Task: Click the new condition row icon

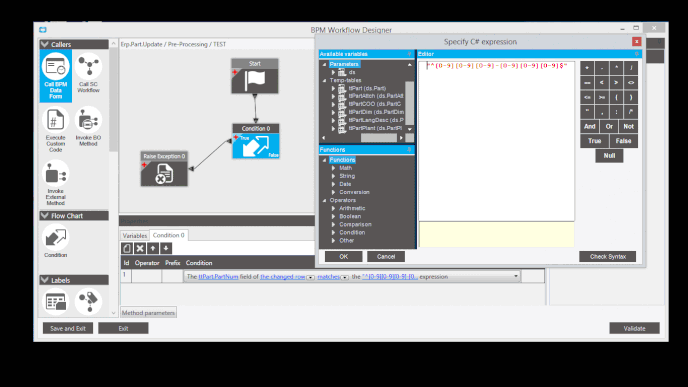Action: (x=127, y=248)
